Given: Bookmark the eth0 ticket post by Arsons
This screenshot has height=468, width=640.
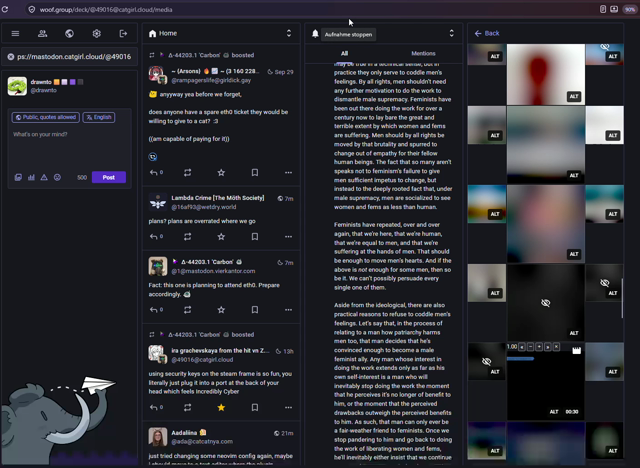Looking at the screenshot, I should click(x=255, y=173).
